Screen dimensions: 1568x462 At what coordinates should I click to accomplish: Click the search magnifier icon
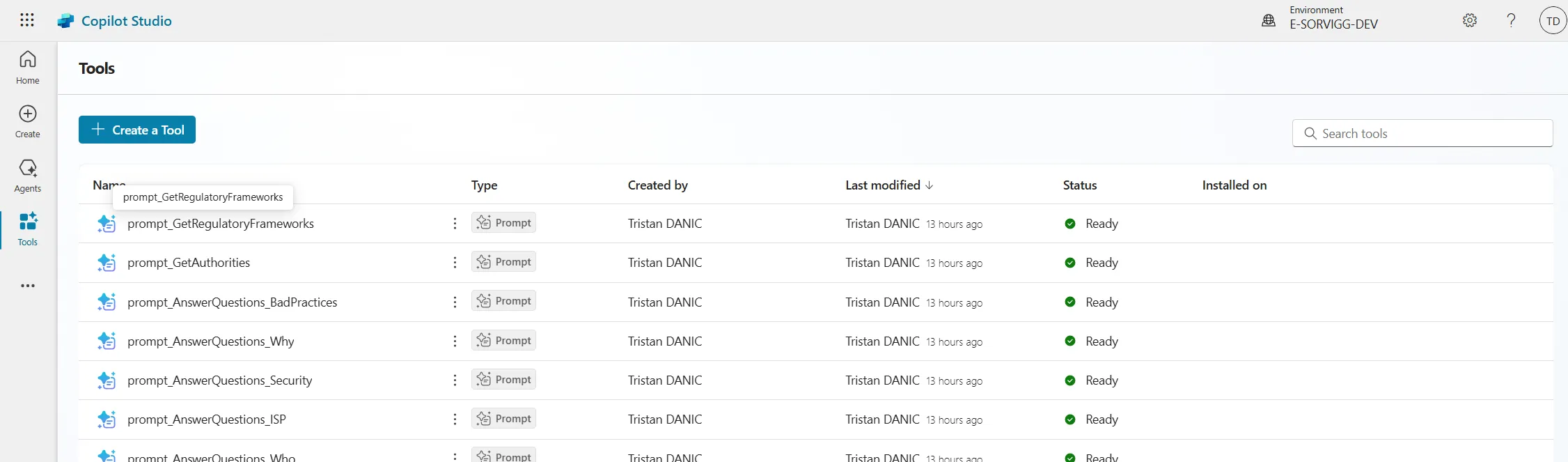(1310, 133)
